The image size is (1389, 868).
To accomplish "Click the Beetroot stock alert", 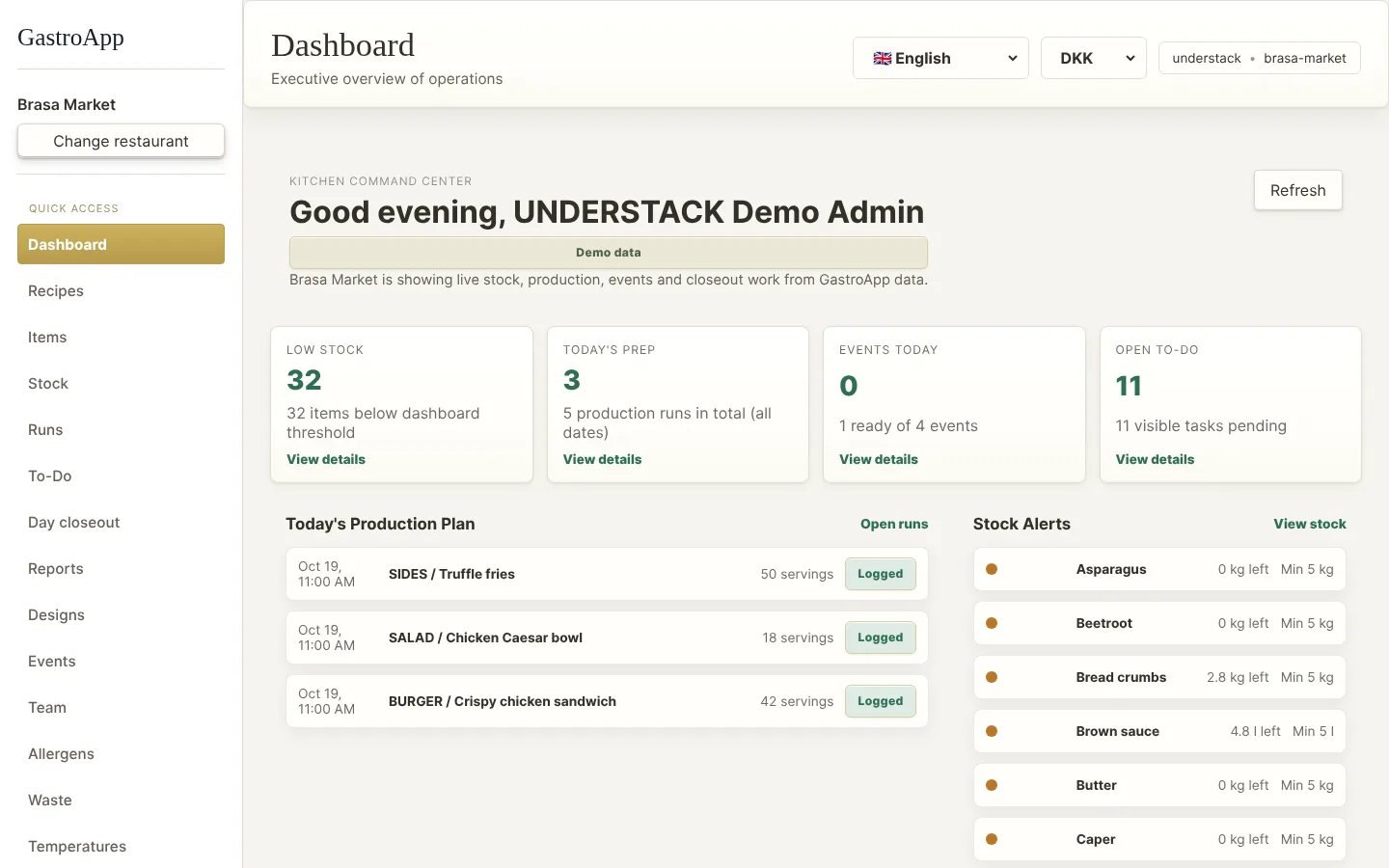I will [1159, 623].
